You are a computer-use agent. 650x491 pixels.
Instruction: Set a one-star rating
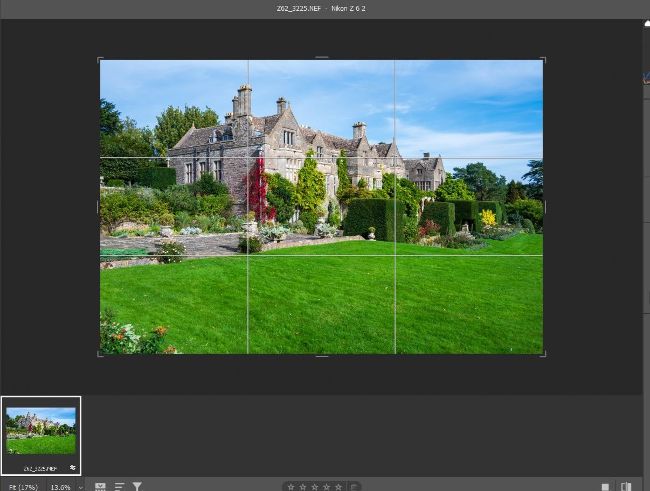tap(291, 487)
